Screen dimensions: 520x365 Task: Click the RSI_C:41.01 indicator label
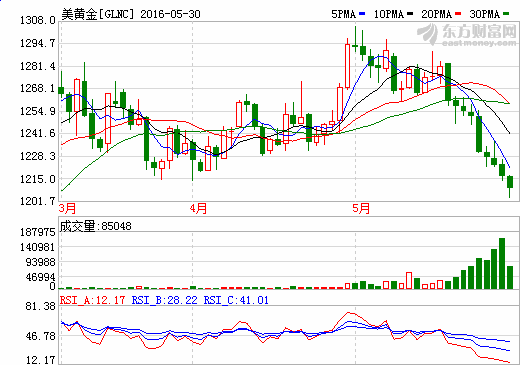(236, 300)
